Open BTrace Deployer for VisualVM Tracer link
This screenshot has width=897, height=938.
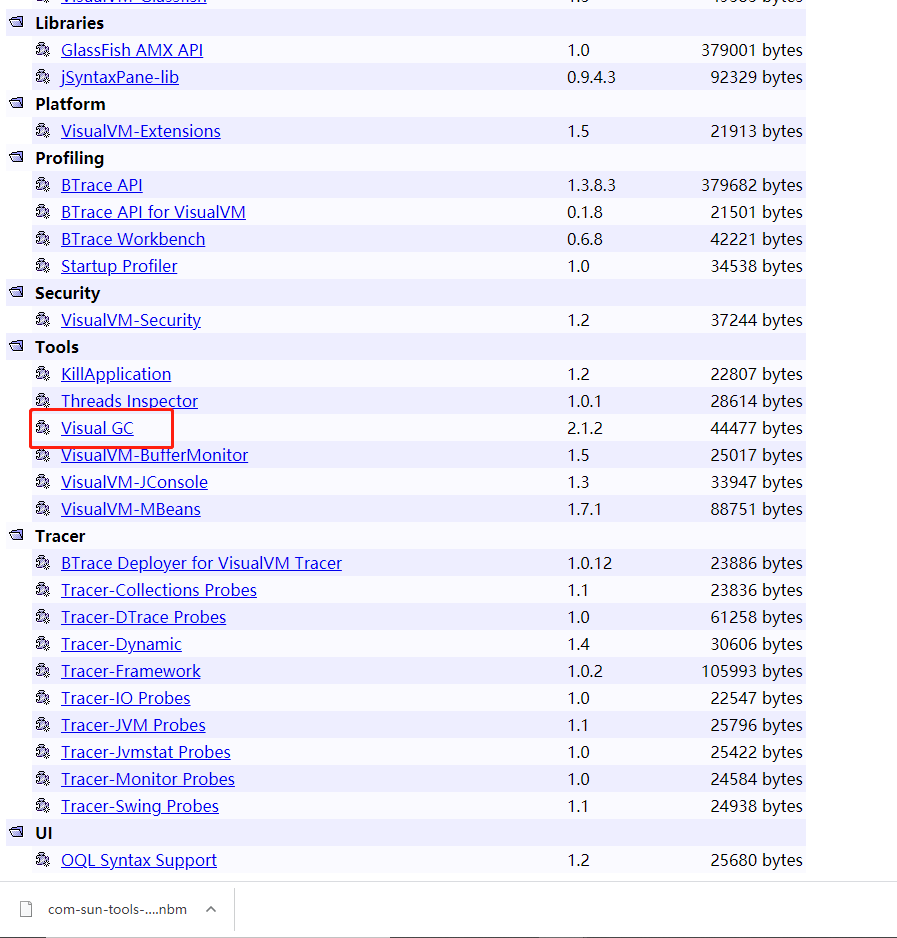[201, 564]
